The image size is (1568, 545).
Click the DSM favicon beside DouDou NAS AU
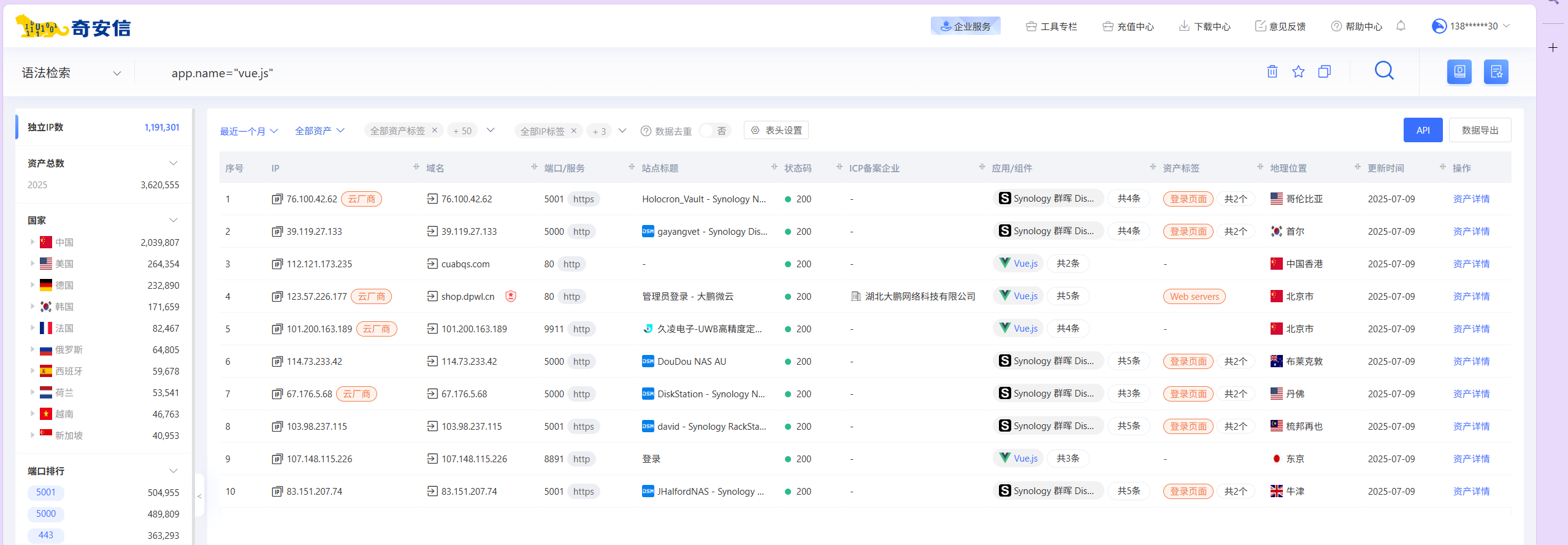click(x=648, y=362)
